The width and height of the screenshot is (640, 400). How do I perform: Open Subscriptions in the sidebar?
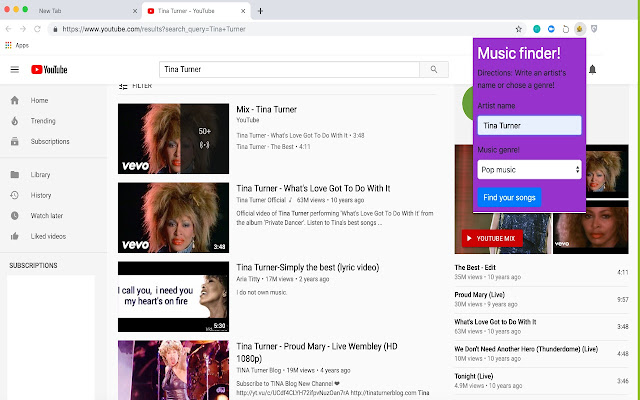[50, 142]
